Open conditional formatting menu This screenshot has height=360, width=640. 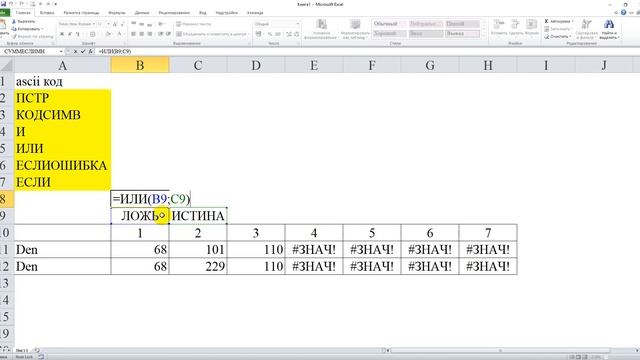[321, 29]
